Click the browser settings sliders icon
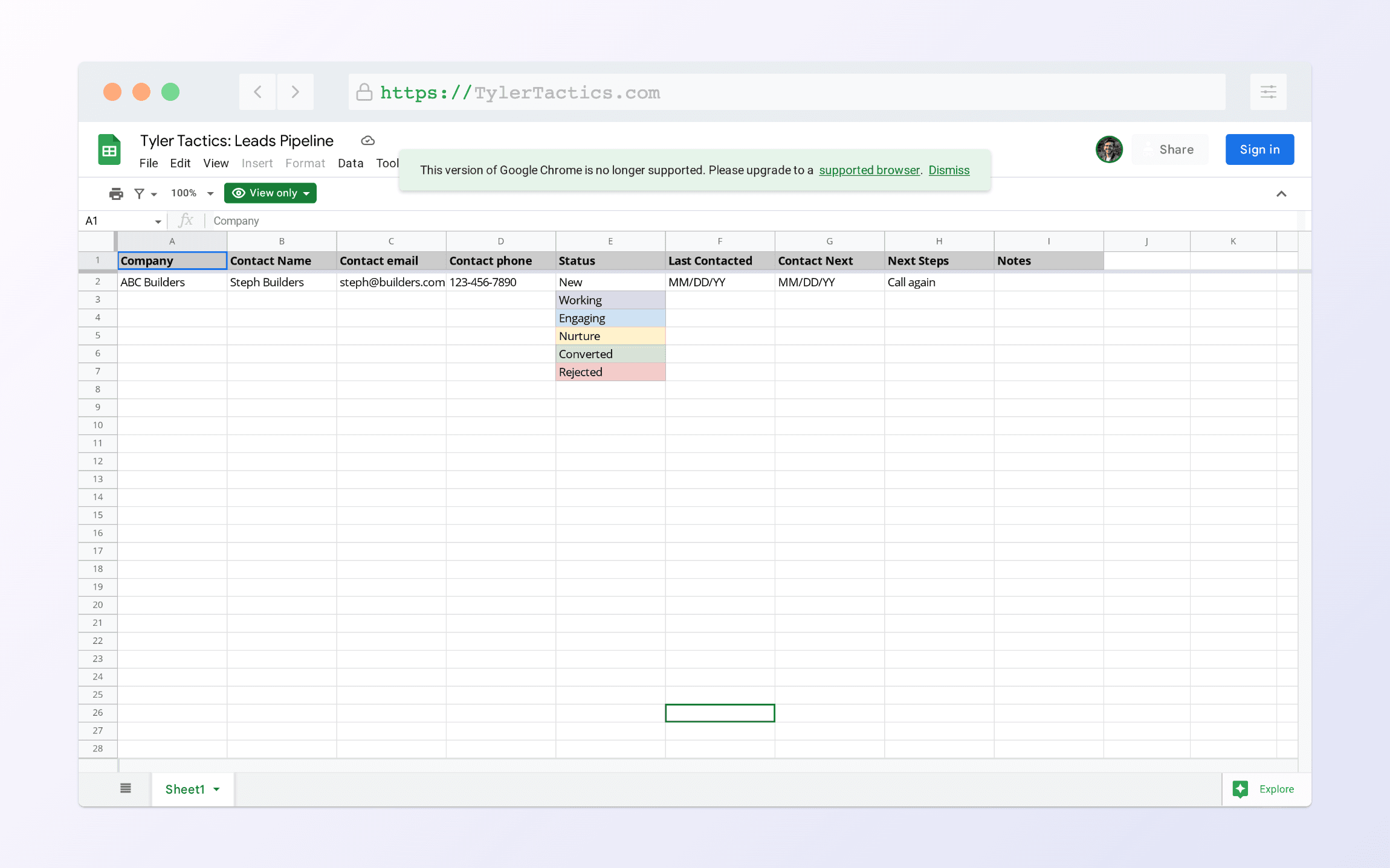Image resolution: width=1390 pixels, height=868 pixels. tap(1268, 92)
